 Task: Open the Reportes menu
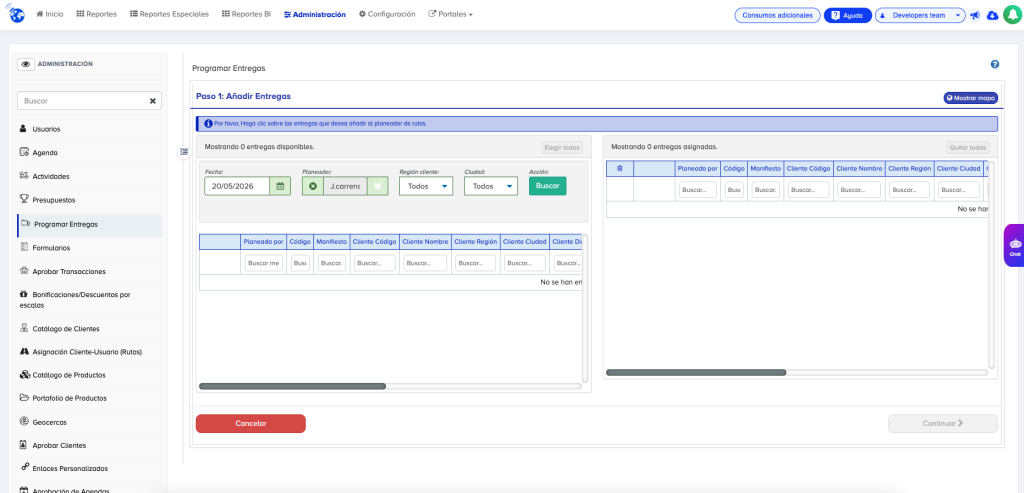click(97, 14)
